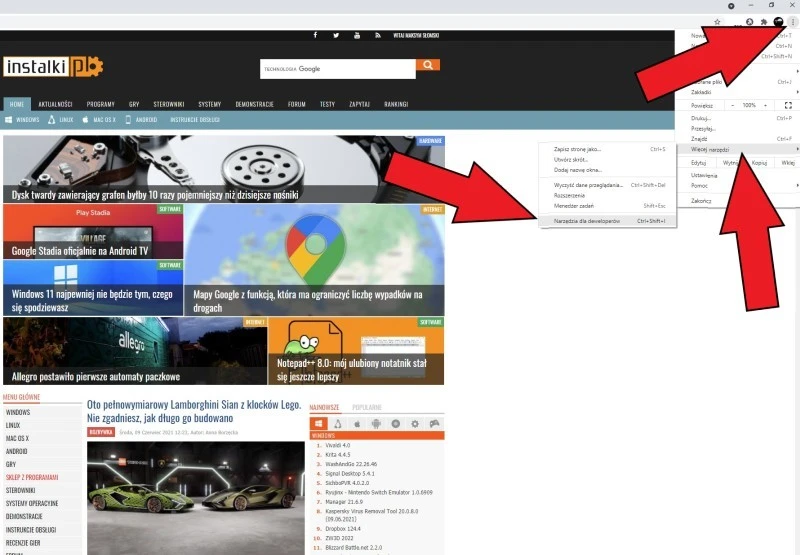Open the YouTube icon in top bar
The image size is (800, 555).
coord(357,35)
